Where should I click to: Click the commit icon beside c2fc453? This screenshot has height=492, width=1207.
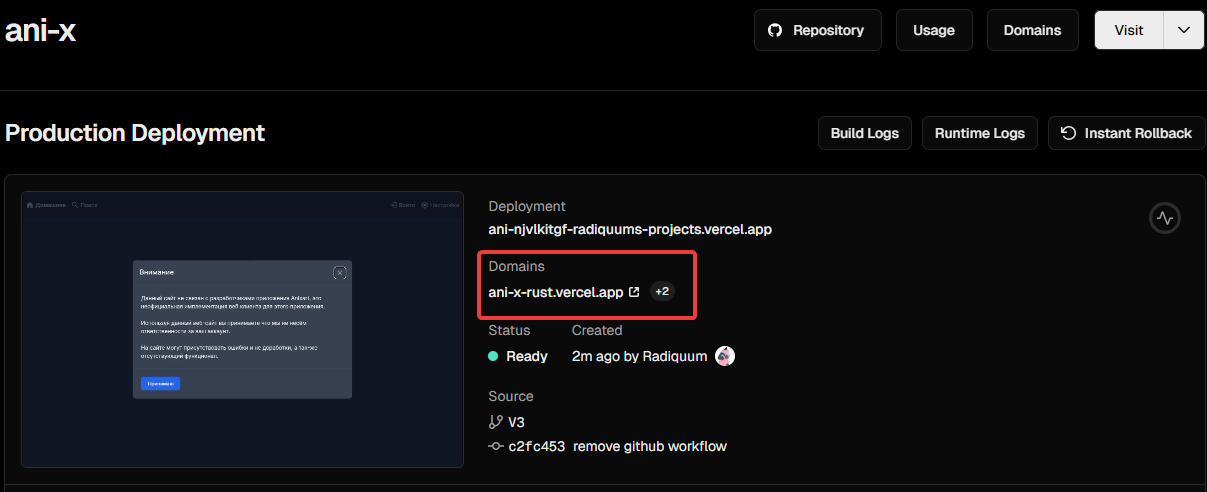click(x=495, y=446)
